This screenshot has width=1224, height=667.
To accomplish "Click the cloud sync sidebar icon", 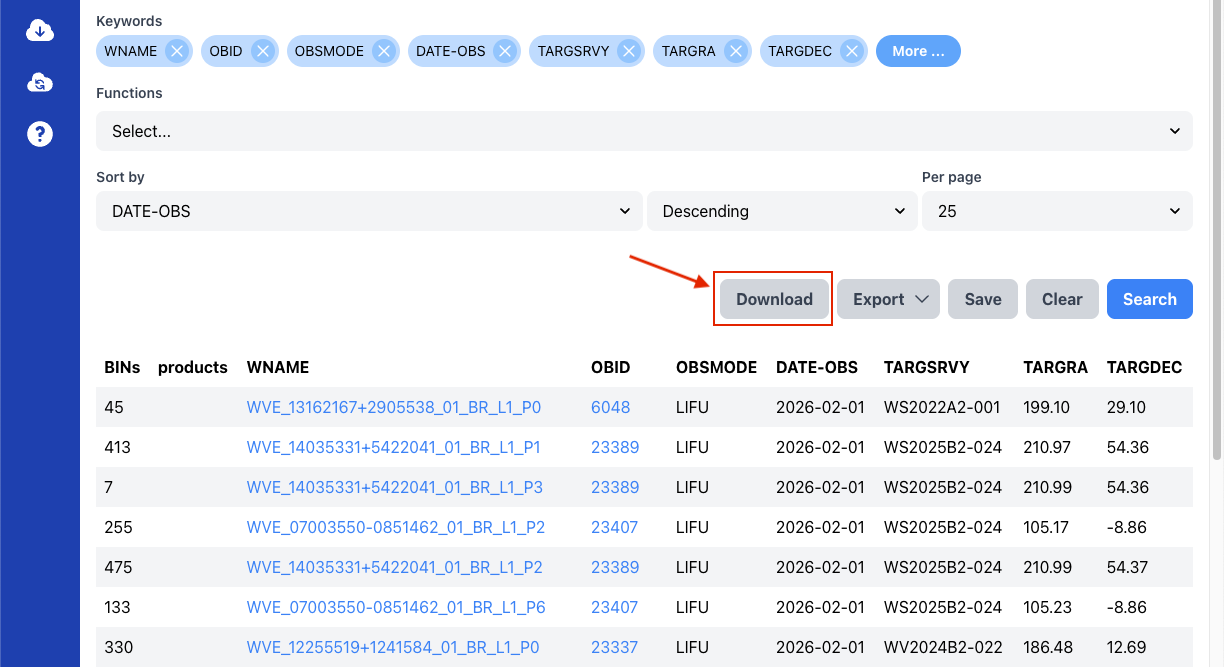I will click(40, 82).
